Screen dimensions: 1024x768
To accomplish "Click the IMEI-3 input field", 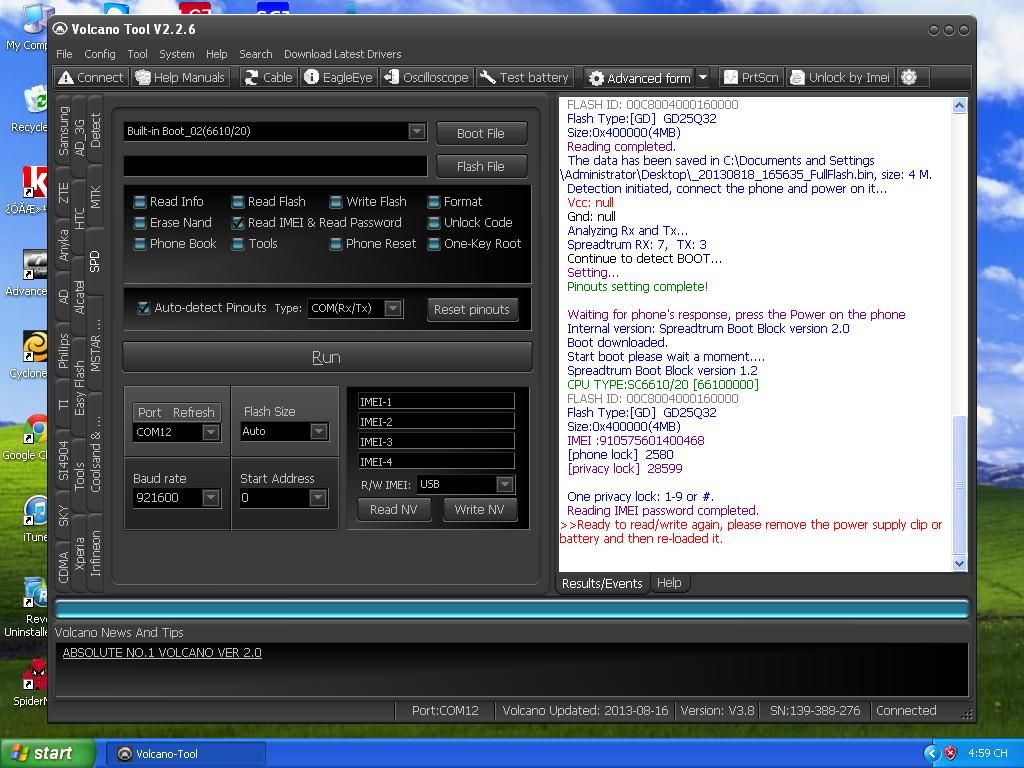I will 436,441.
